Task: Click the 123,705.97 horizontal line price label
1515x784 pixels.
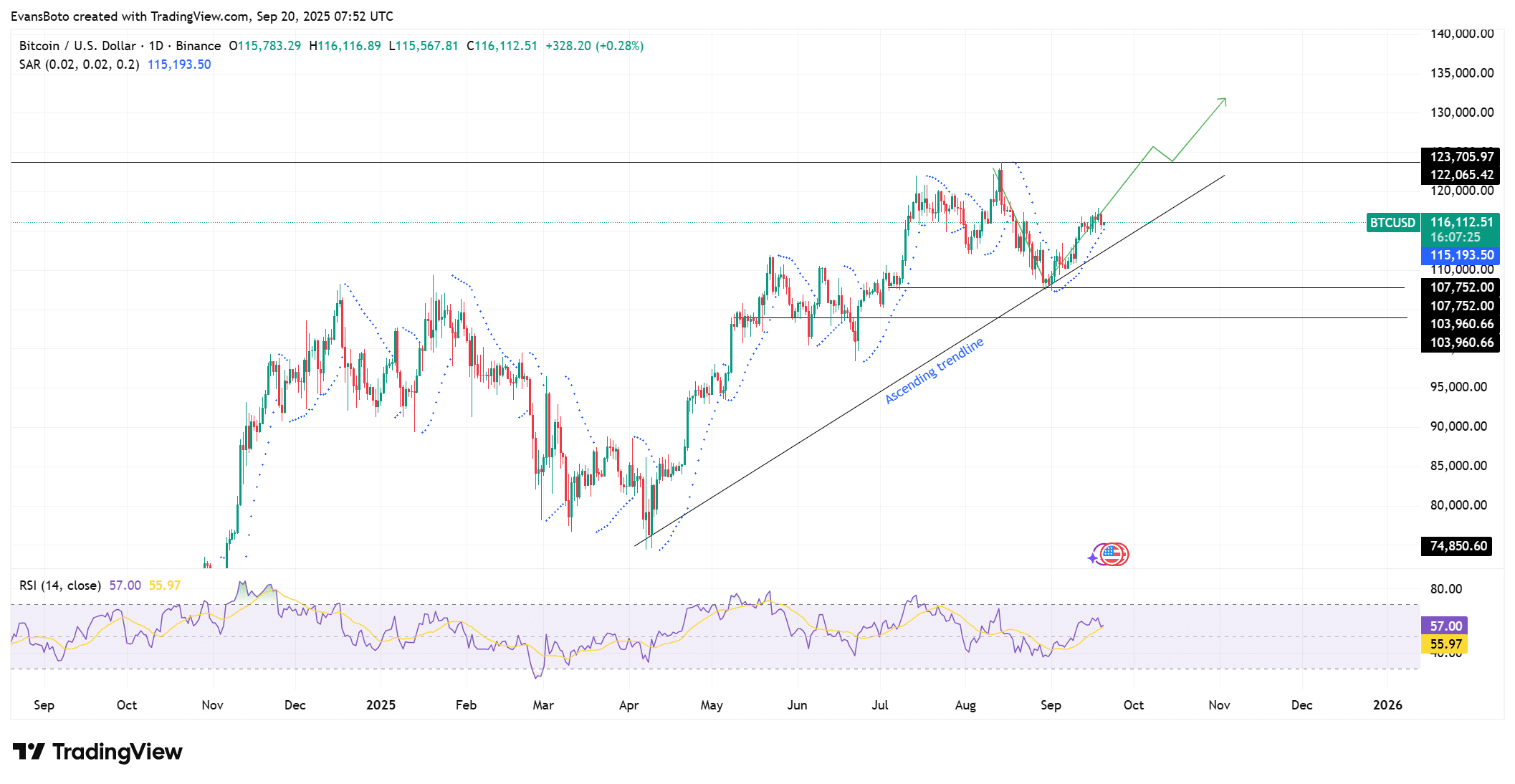Action: click(x=1462, y=156)
